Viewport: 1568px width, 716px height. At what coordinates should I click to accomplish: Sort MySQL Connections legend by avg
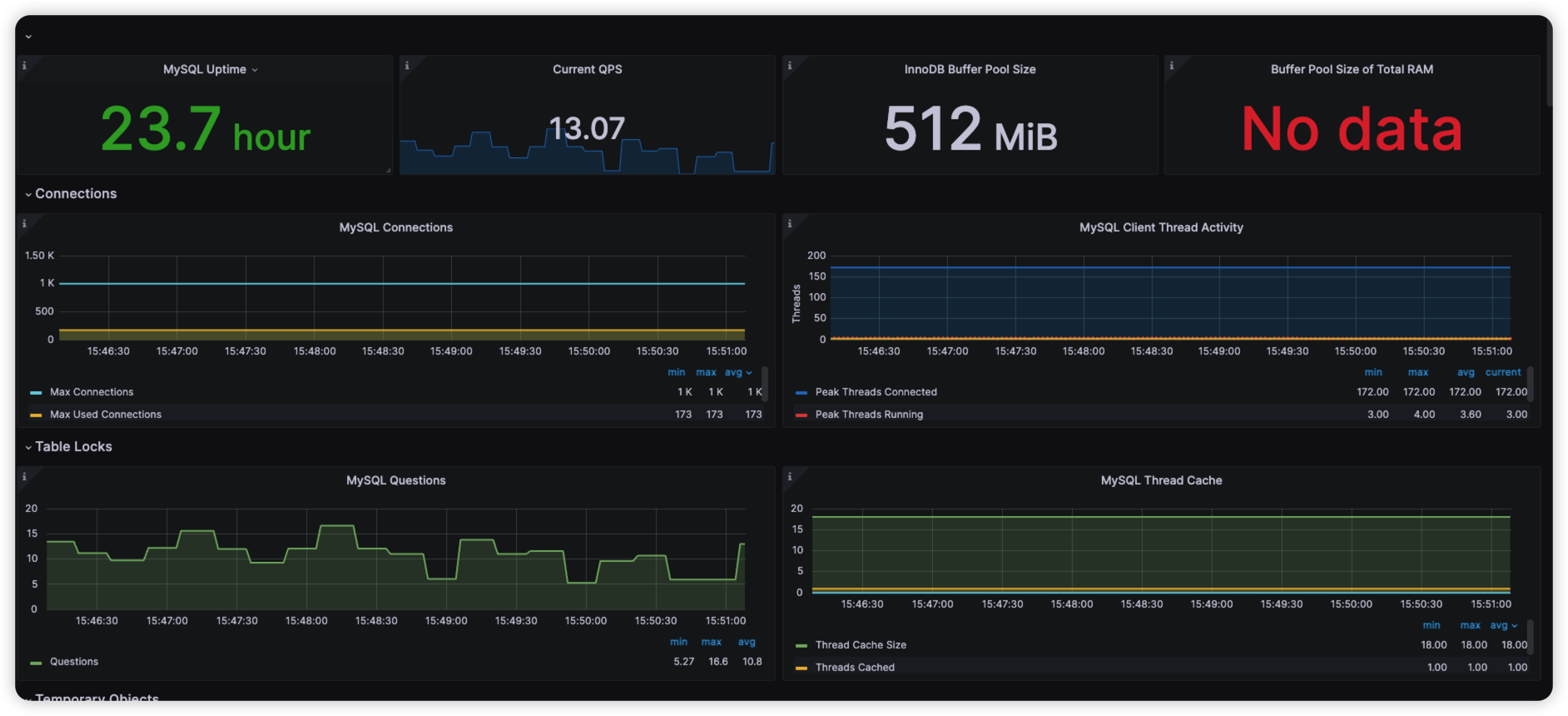coord(737,372)
